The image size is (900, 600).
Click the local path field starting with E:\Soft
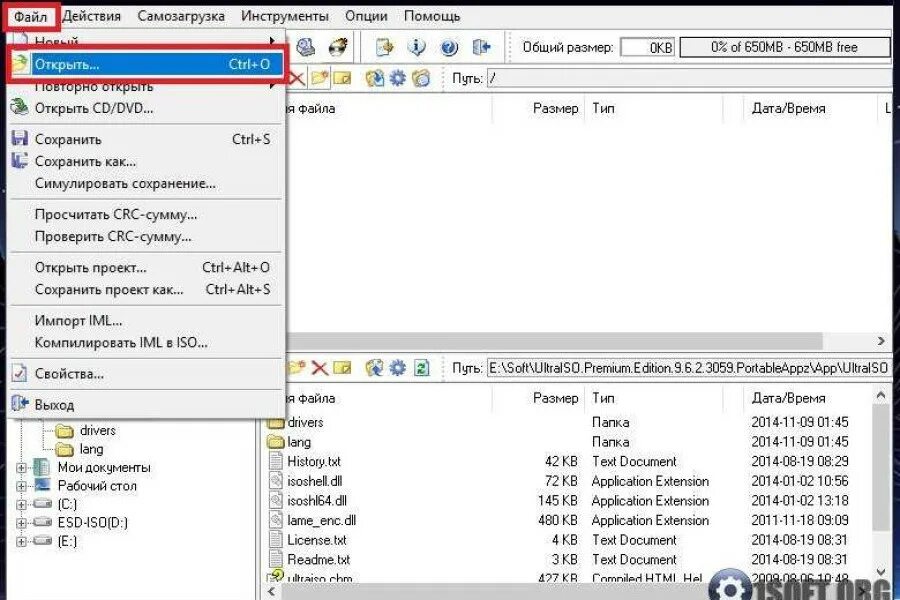click(689, 368)
